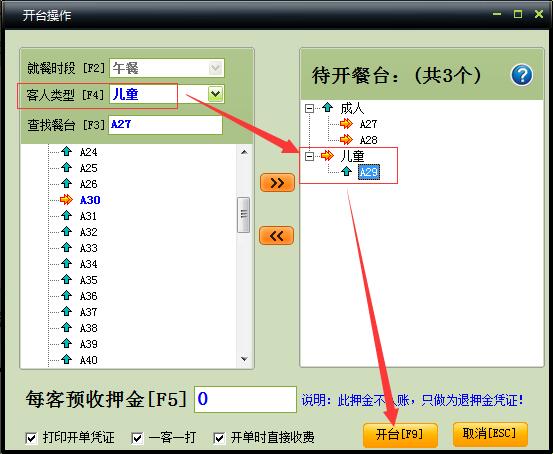Click the blue help question mark icon

tap(522, 75)
